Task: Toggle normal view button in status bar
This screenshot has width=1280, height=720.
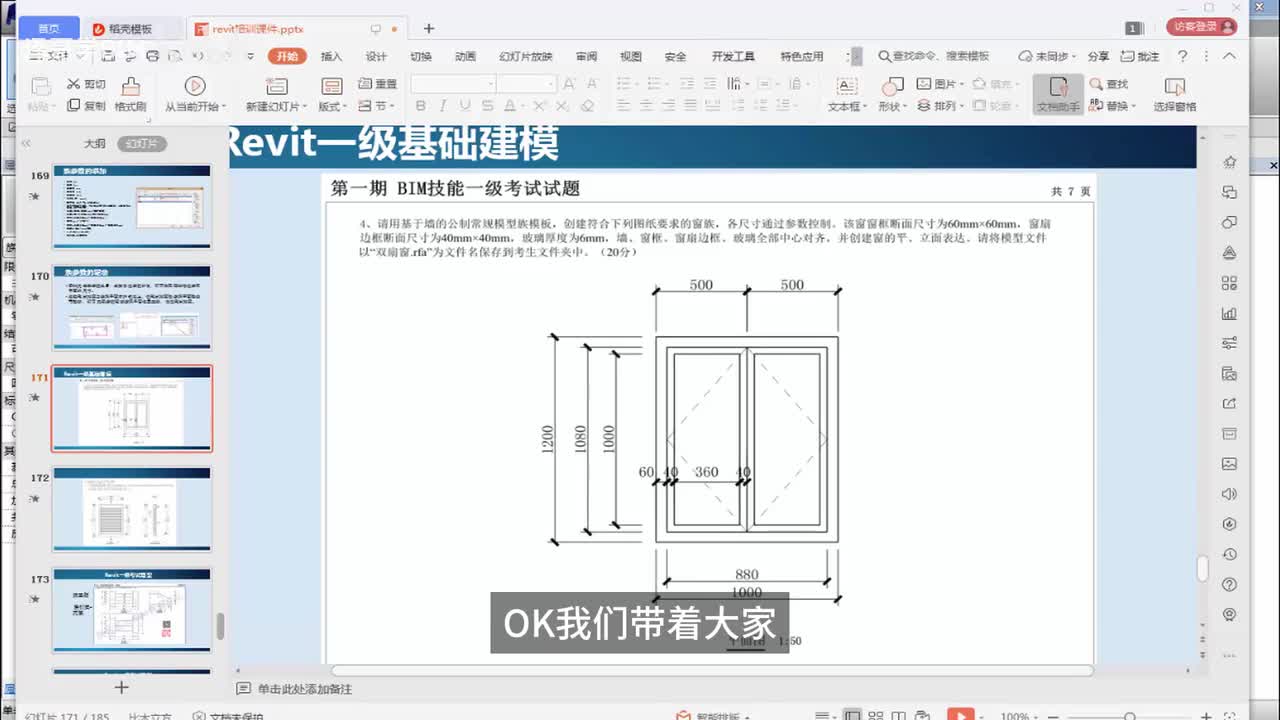Action: (853, 716)
